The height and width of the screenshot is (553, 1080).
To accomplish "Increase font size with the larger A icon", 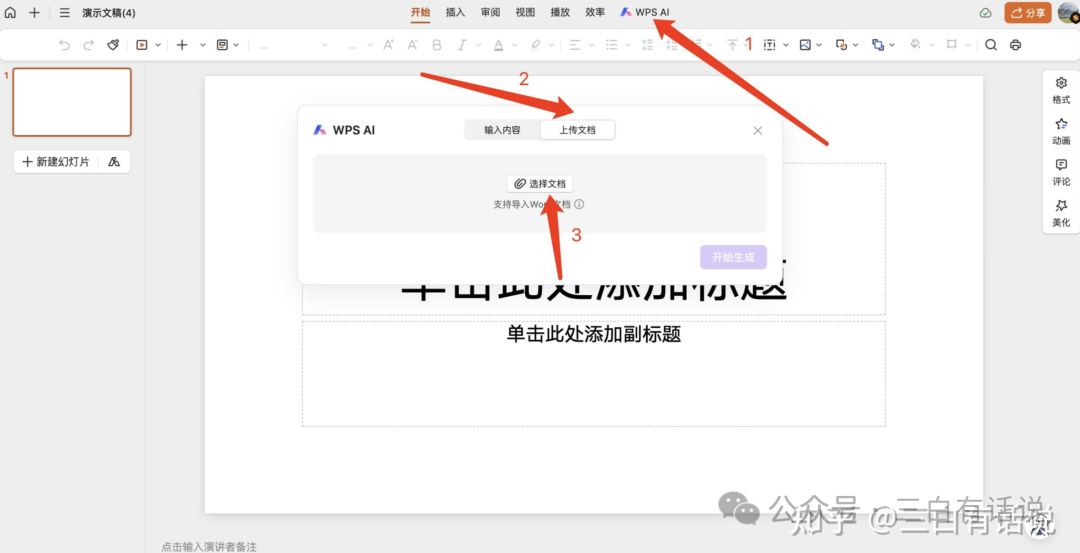I will [x=388, y=45].
